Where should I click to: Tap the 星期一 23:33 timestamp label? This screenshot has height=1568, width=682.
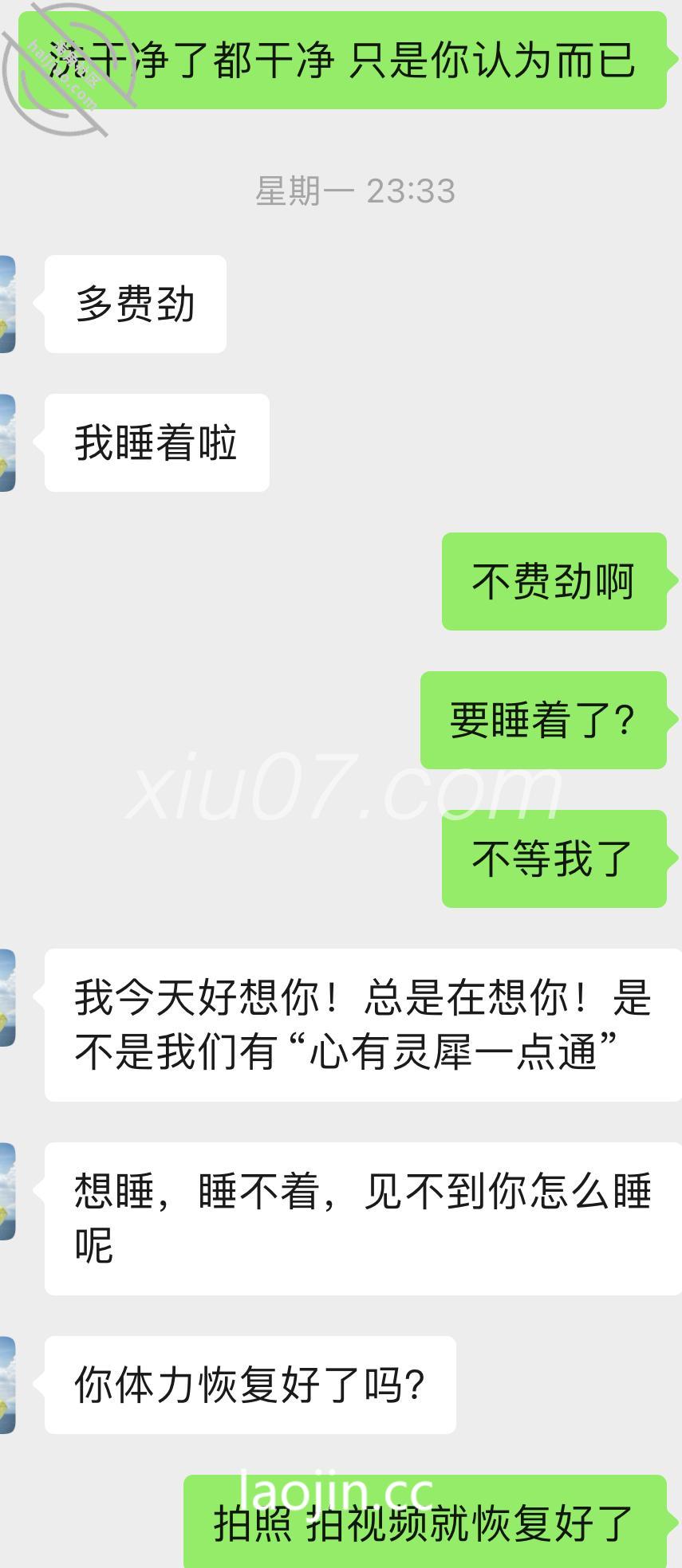click(355, 191)
